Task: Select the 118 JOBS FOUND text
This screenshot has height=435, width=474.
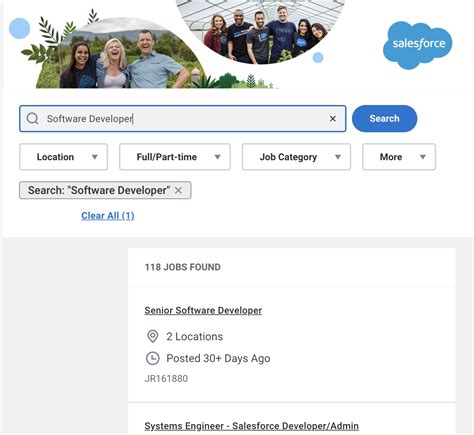Action: click(182, 267)
